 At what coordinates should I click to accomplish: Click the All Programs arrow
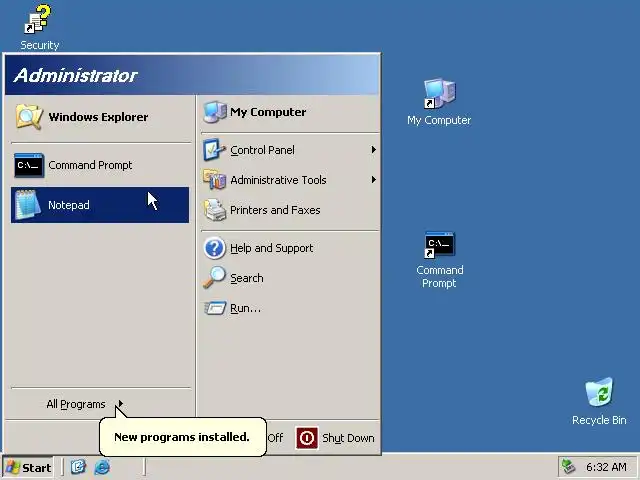pyautogui.click(x=121, y=404)
